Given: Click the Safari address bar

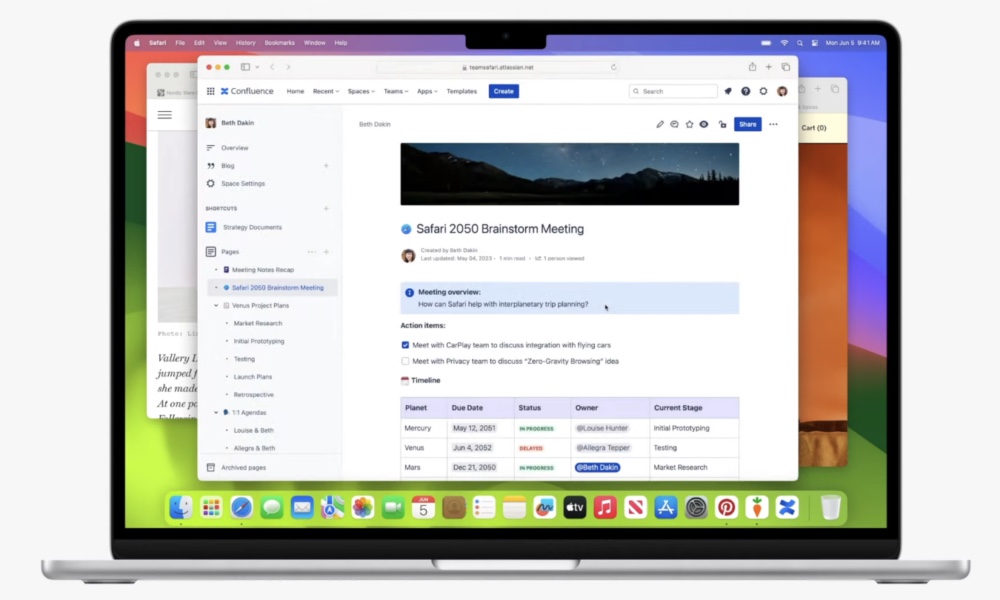Looking at the screenshot, I should point(497,67).
